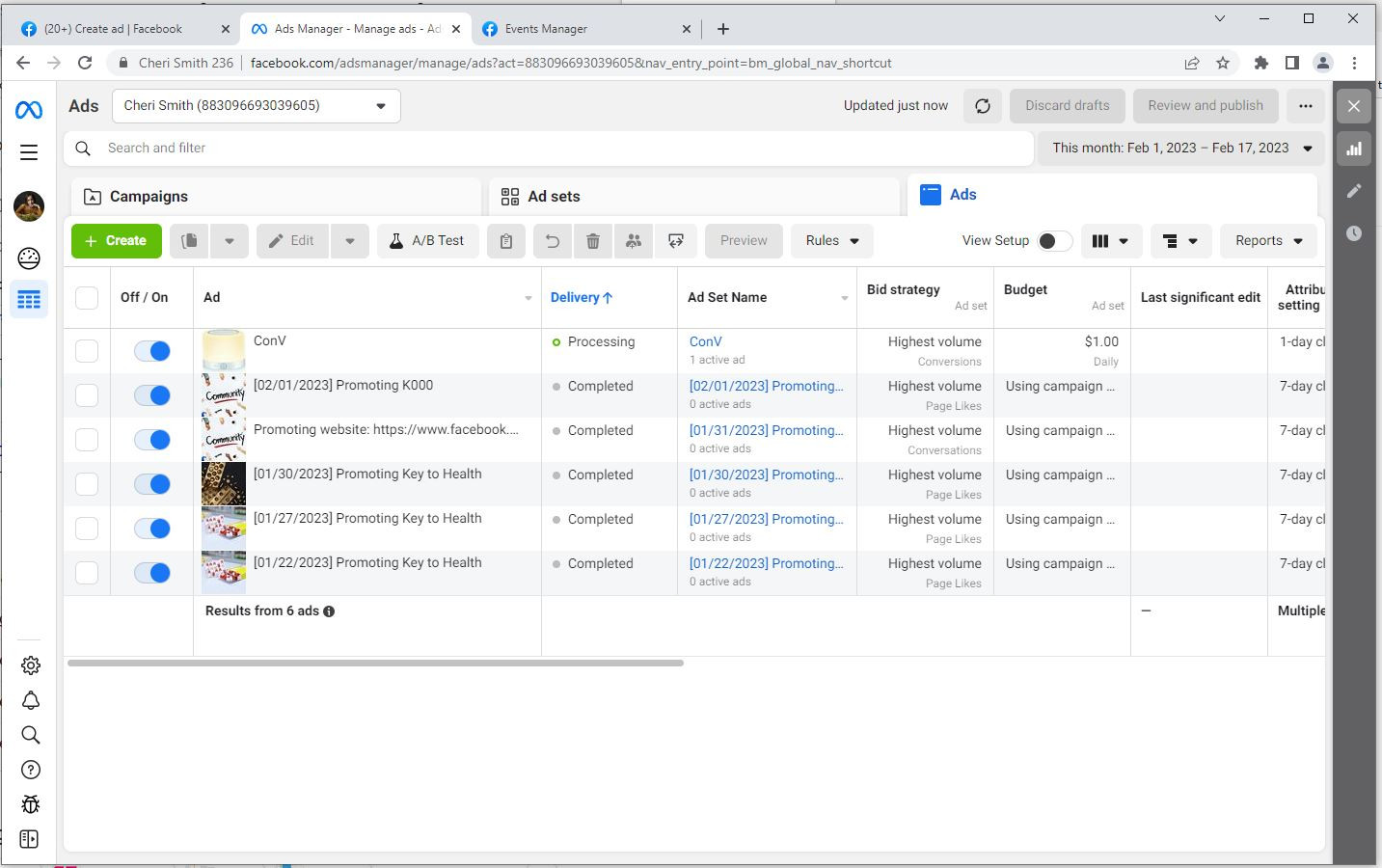Expand the Edit options dropdown arrow
This screenshot has width=1382, height=868.
click(x=350, y=241)
